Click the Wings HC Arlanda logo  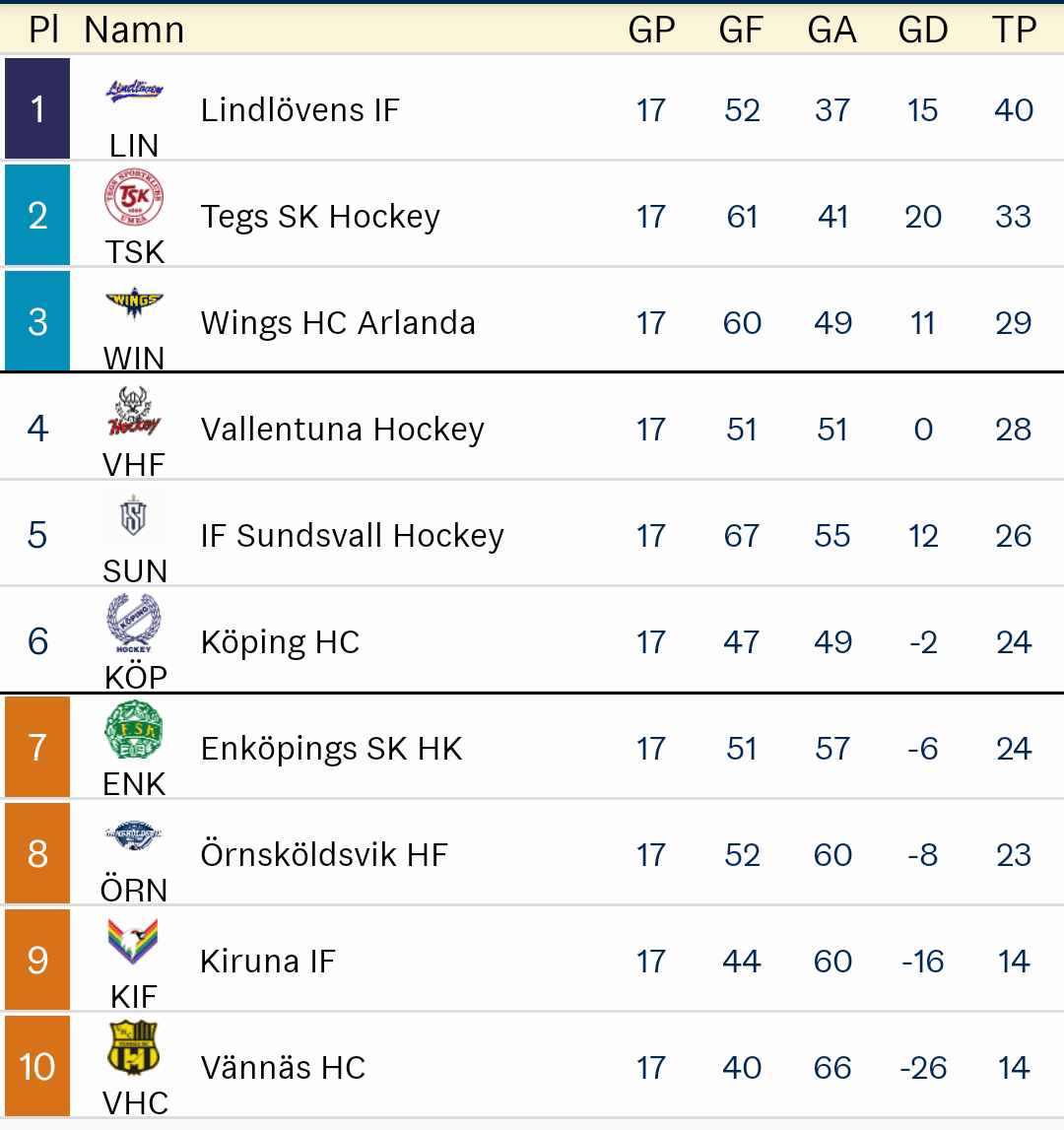[134, 302]
